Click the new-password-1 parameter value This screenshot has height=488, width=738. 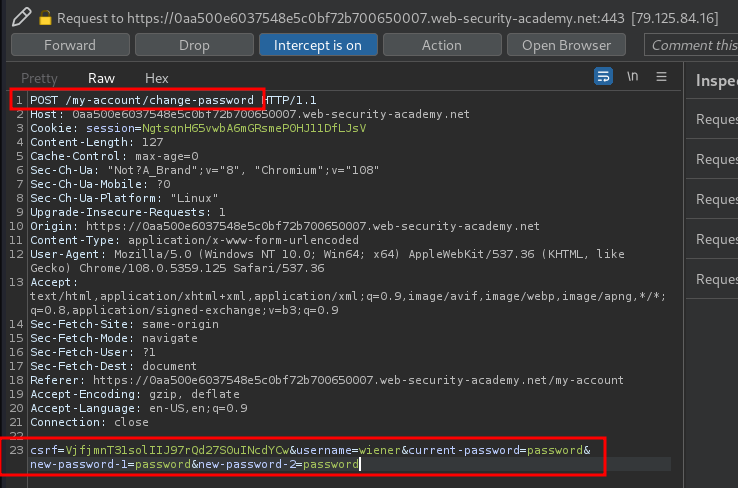163,464
